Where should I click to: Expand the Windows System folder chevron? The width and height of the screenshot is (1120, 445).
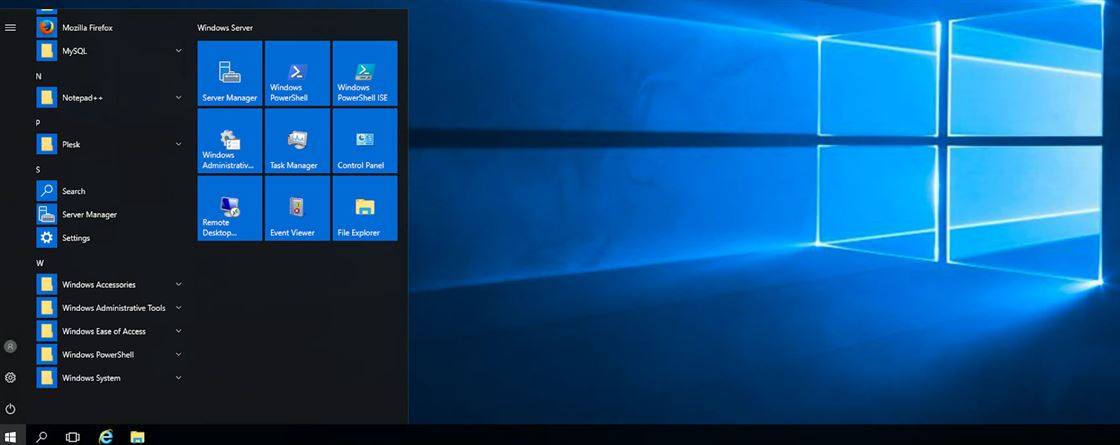(179, 378)
